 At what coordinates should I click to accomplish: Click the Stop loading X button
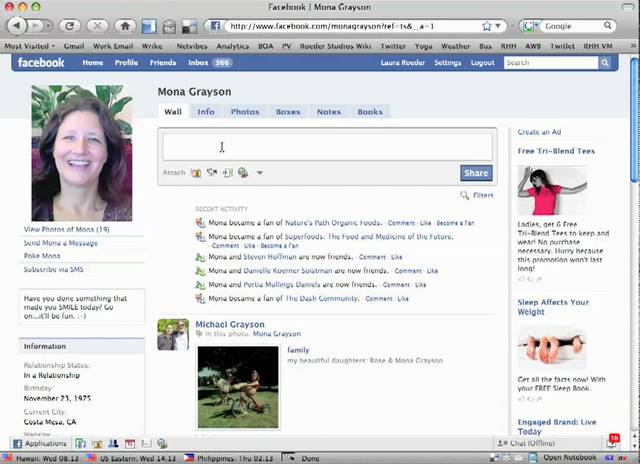[97, 26]
